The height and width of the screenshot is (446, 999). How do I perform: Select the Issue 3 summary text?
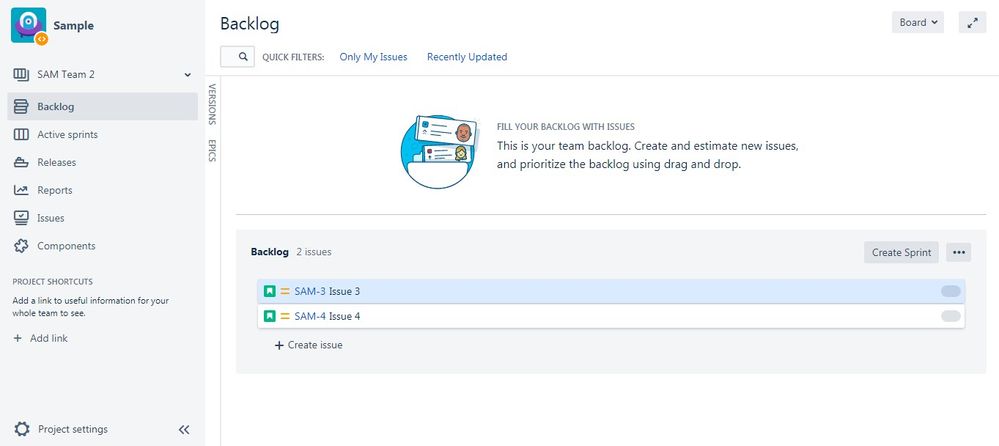point(345,291)
